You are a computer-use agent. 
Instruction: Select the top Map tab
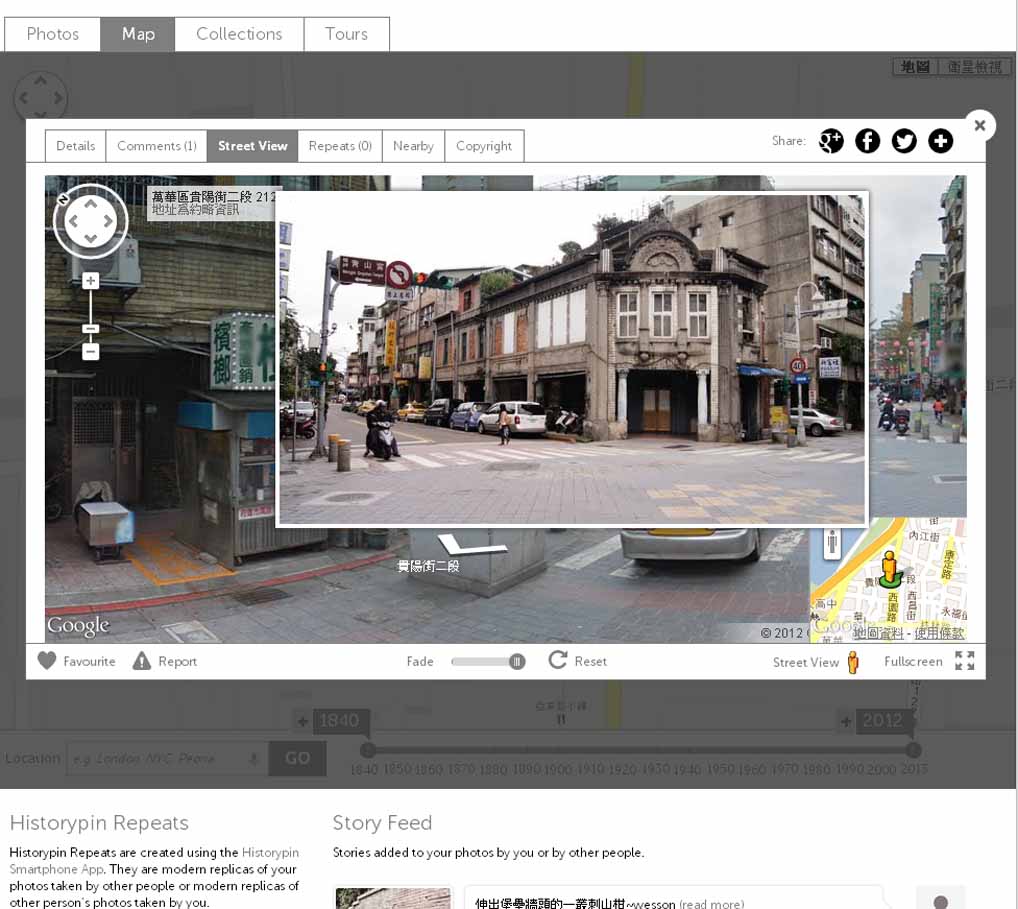click(x=138, y=34)
